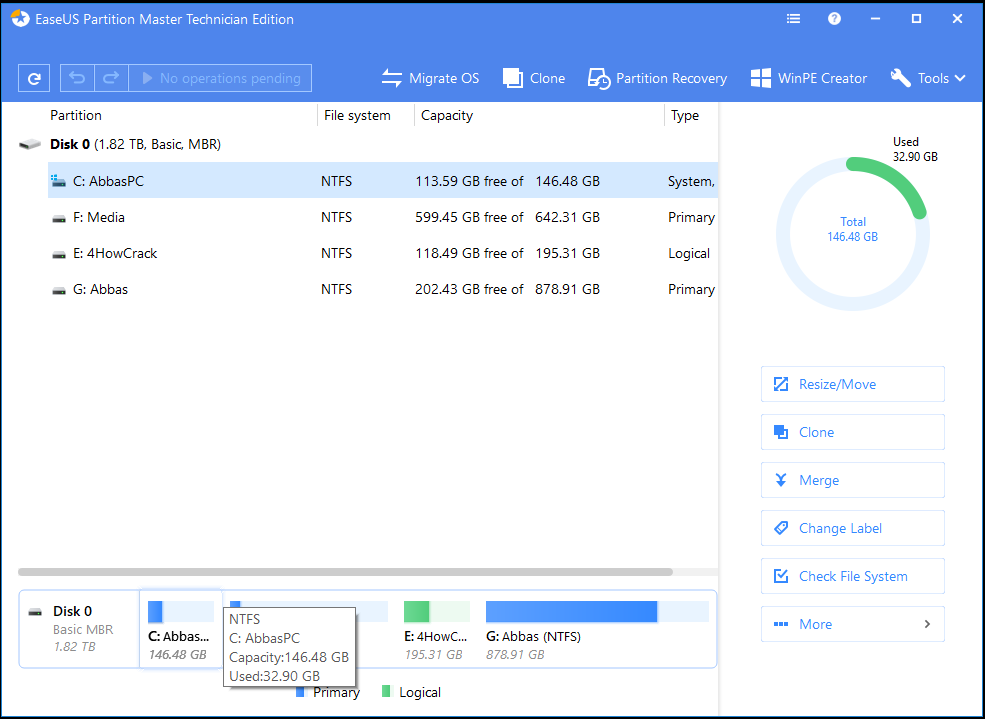Expand the More options menu

pos(852,624)
